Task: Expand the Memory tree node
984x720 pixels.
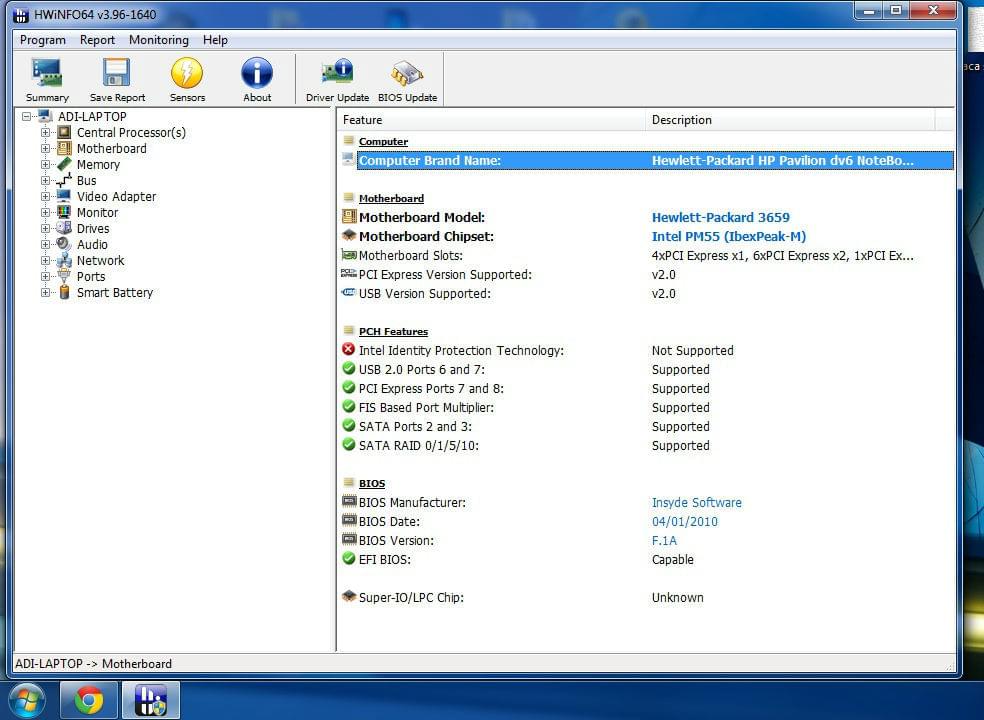Action: tap(45, 164)
